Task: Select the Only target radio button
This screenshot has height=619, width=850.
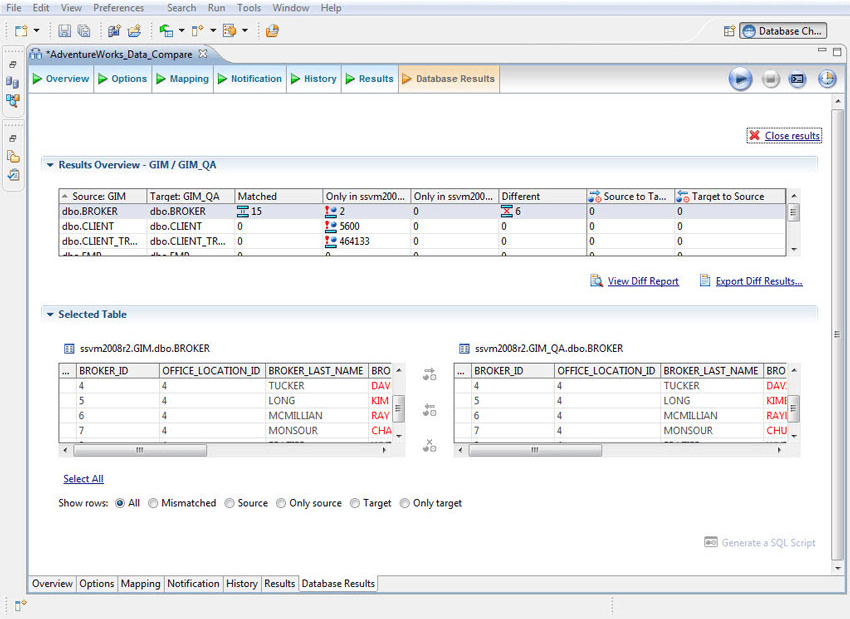Action: [x=404, y=504]
